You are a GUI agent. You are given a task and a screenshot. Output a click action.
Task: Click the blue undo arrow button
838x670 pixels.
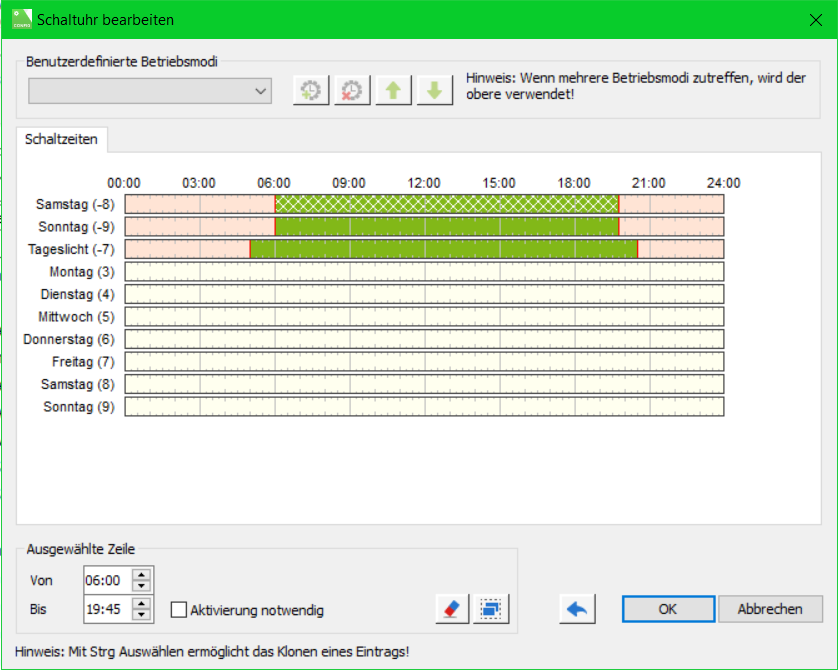pos(577,609)
